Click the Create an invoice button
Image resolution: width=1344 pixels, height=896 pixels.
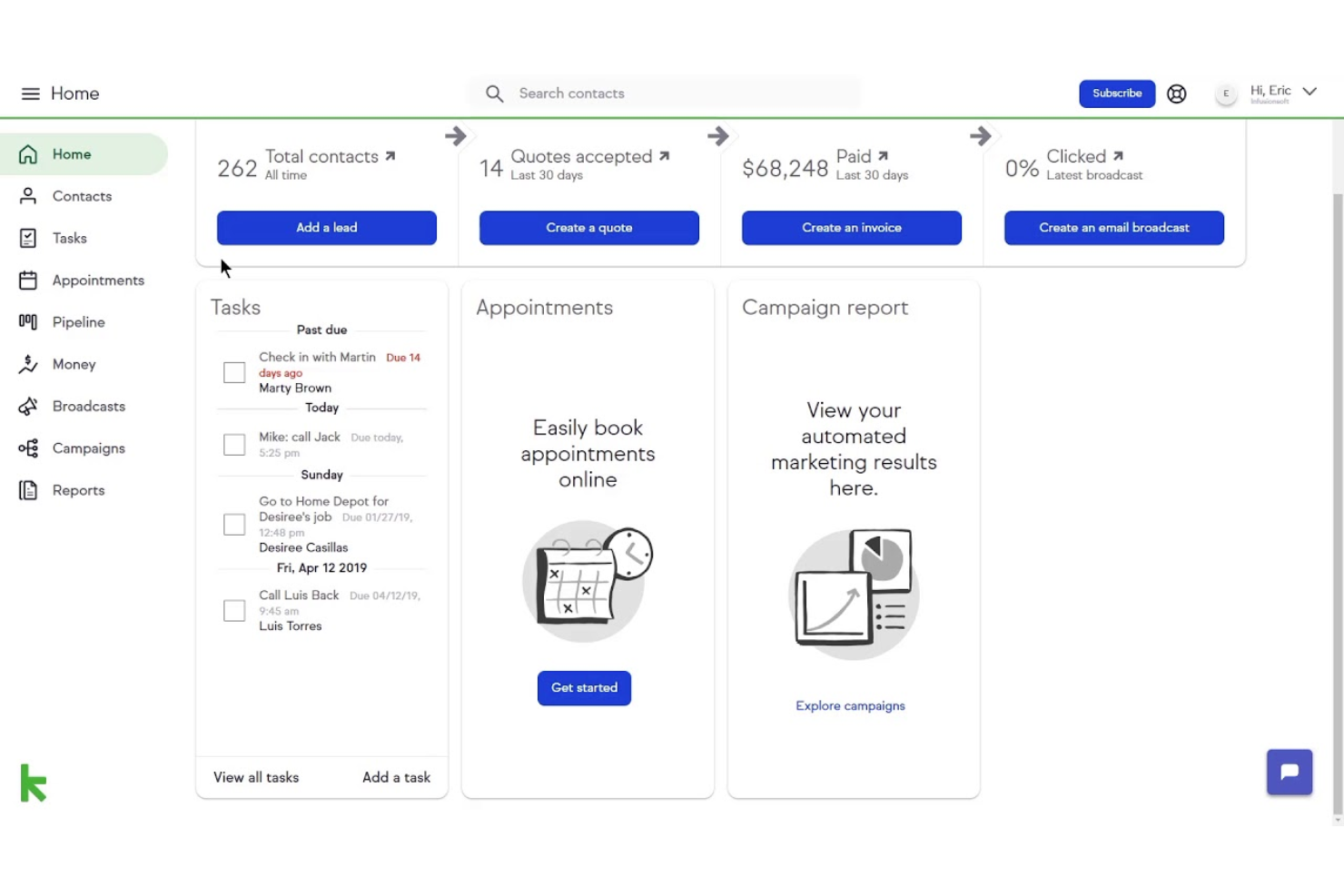coord(851,228)
